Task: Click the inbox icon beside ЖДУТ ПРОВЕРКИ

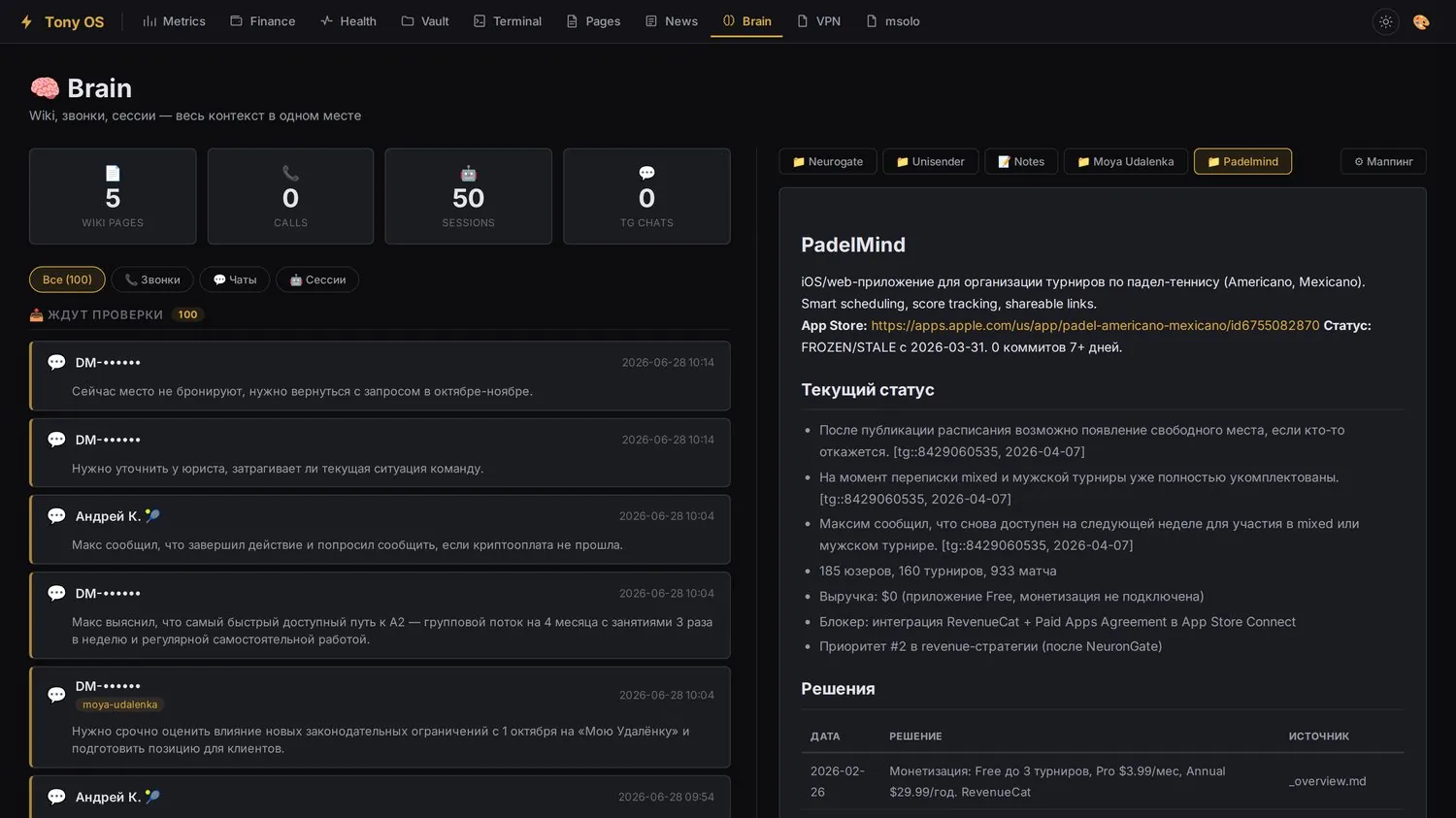Action: point(36,314)
